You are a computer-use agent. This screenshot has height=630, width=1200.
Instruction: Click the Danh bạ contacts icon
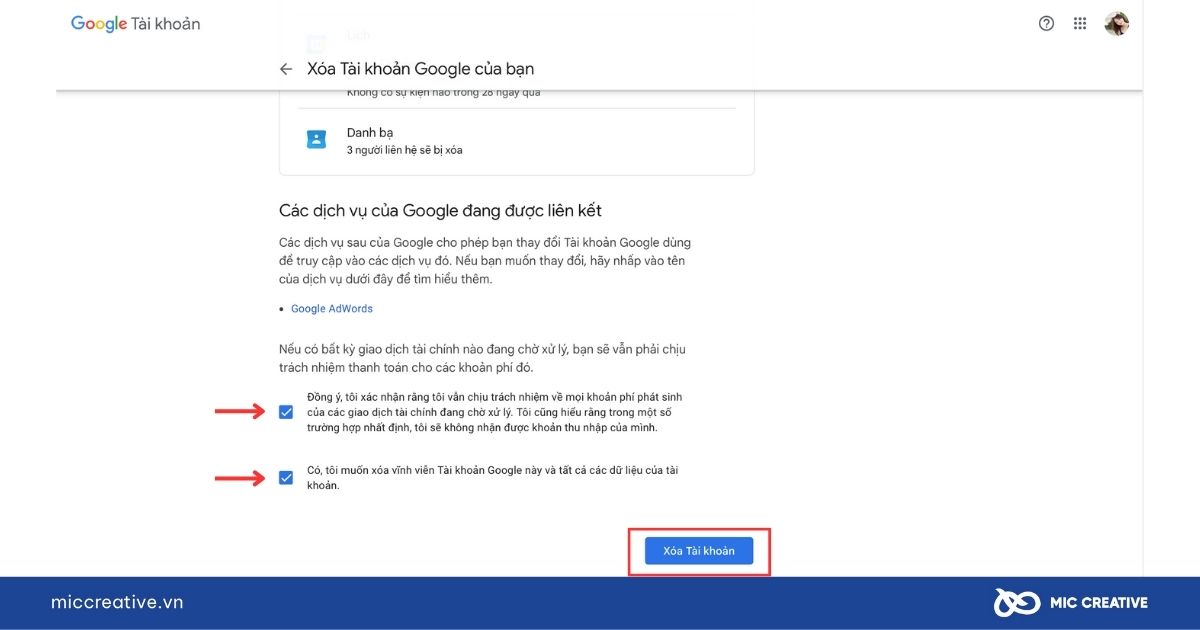point(316,140)
